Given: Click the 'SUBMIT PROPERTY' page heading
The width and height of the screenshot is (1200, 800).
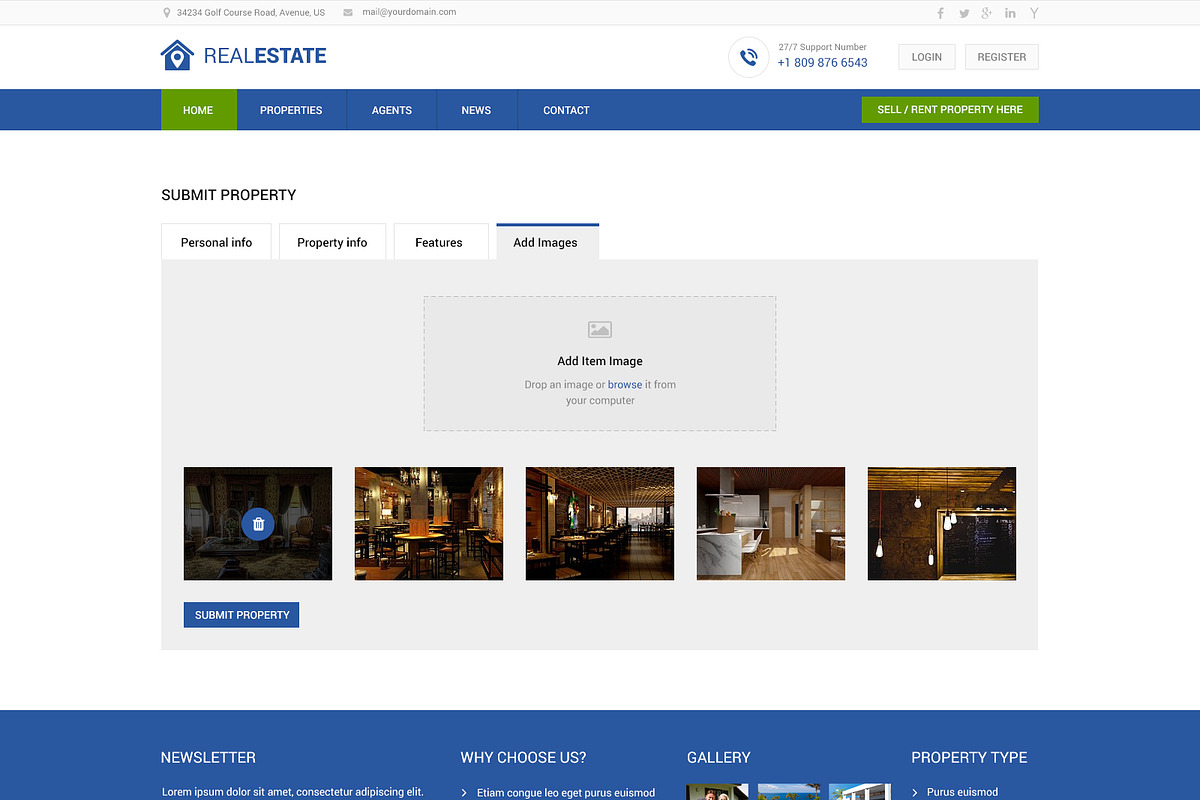Looking at the screenshot, I should 229,195.
